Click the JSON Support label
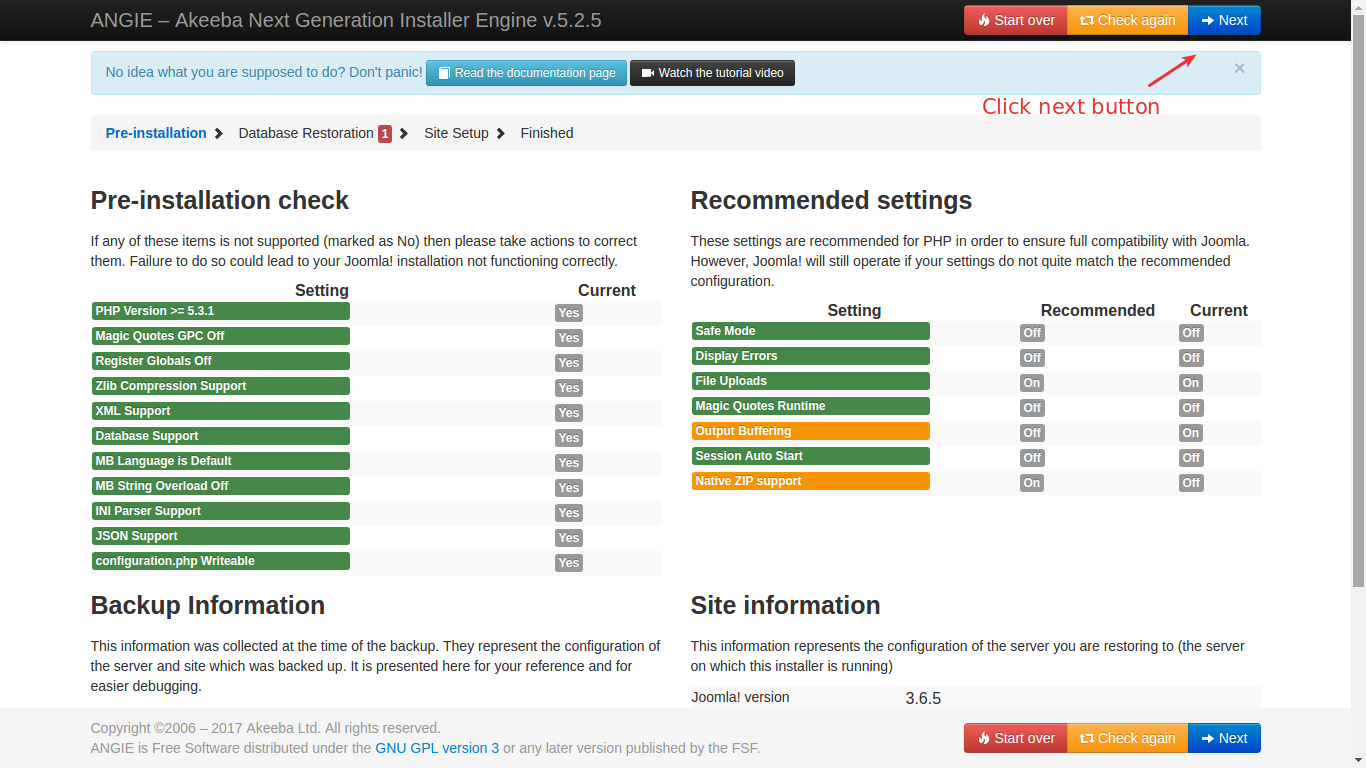 pos(220,536)
